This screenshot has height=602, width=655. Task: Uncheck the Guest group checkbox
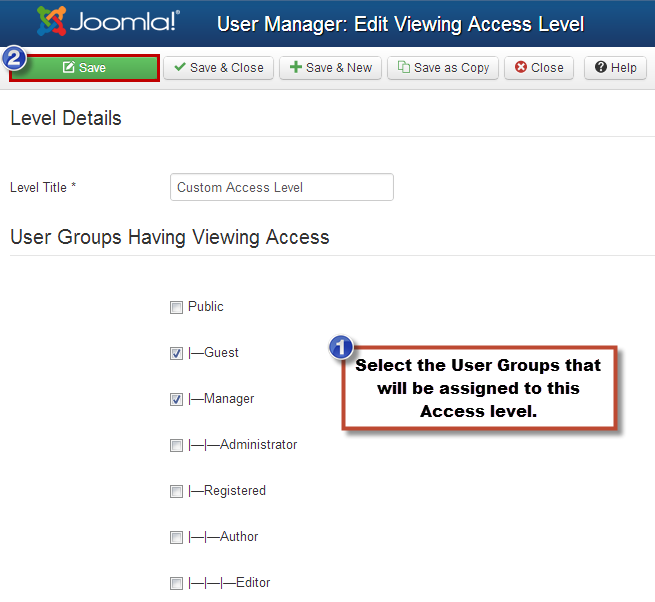(x=176, y=353)
